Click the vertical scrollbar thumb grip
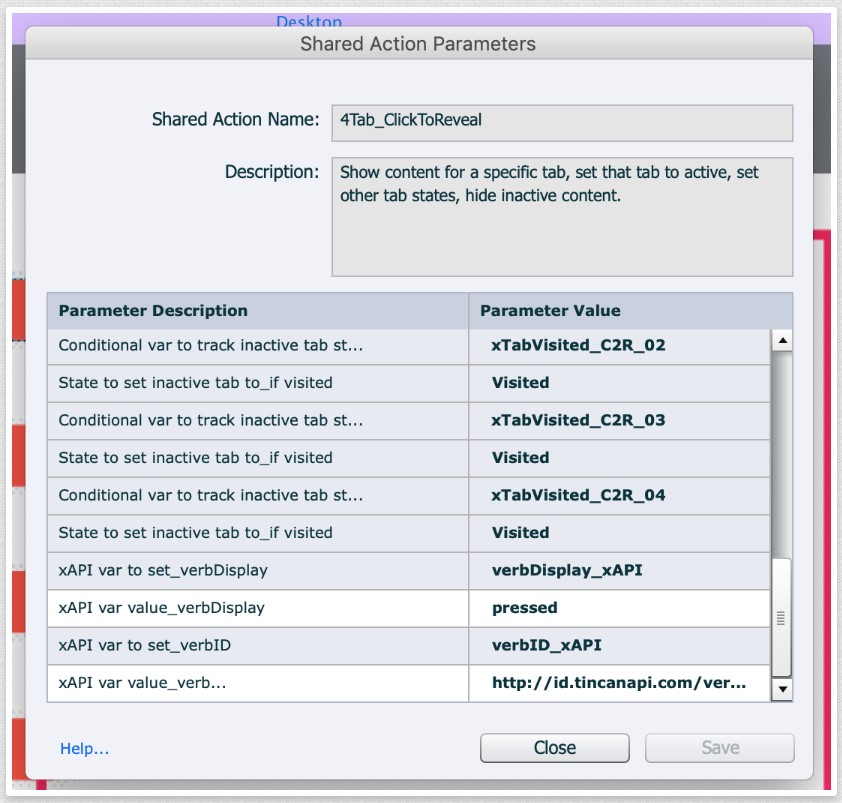 (782, 619)
